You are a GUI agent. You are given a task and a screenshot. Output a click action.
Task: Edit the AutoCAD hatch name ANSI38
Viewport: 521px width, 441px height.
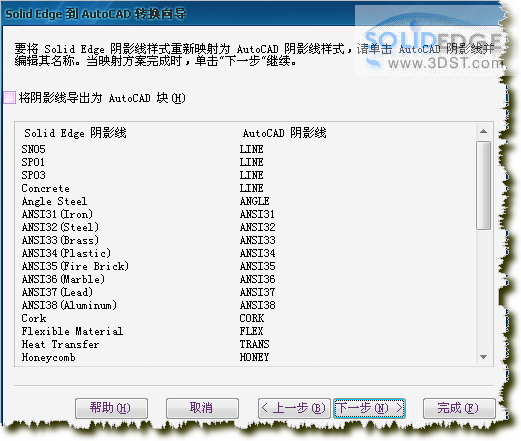pos(257,305)
